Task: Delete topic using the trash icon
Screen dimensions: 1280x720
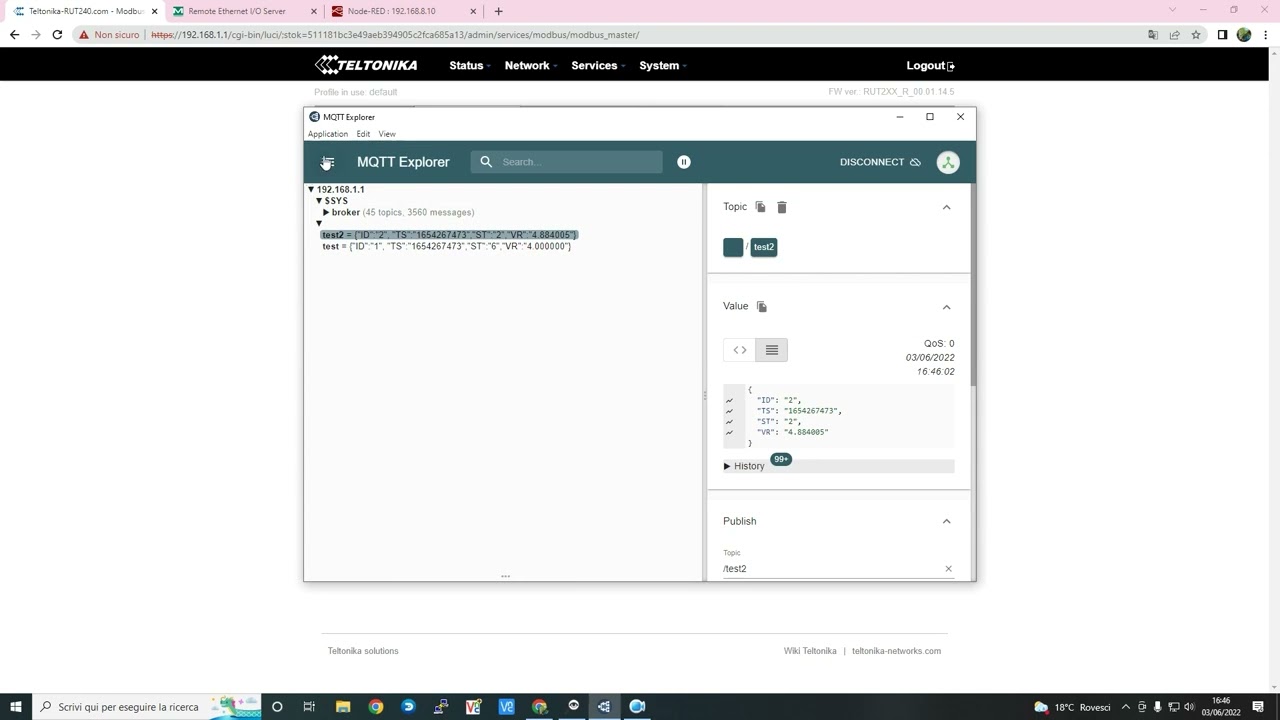Action: coord(782,207)
